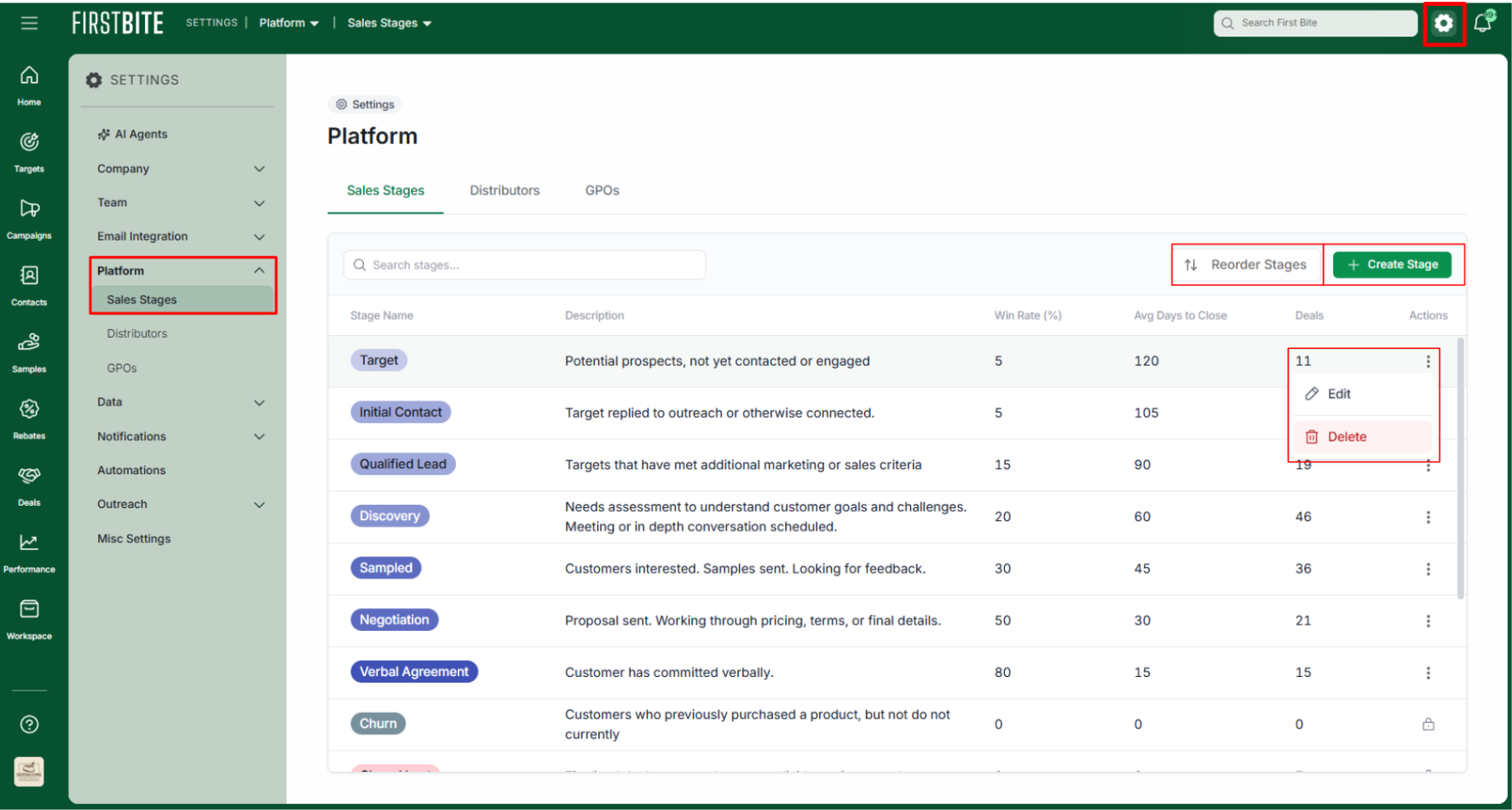Open actions menu for Qualified Lead stage
This screenshot has height=810, width=1512.
point(1428,466)
